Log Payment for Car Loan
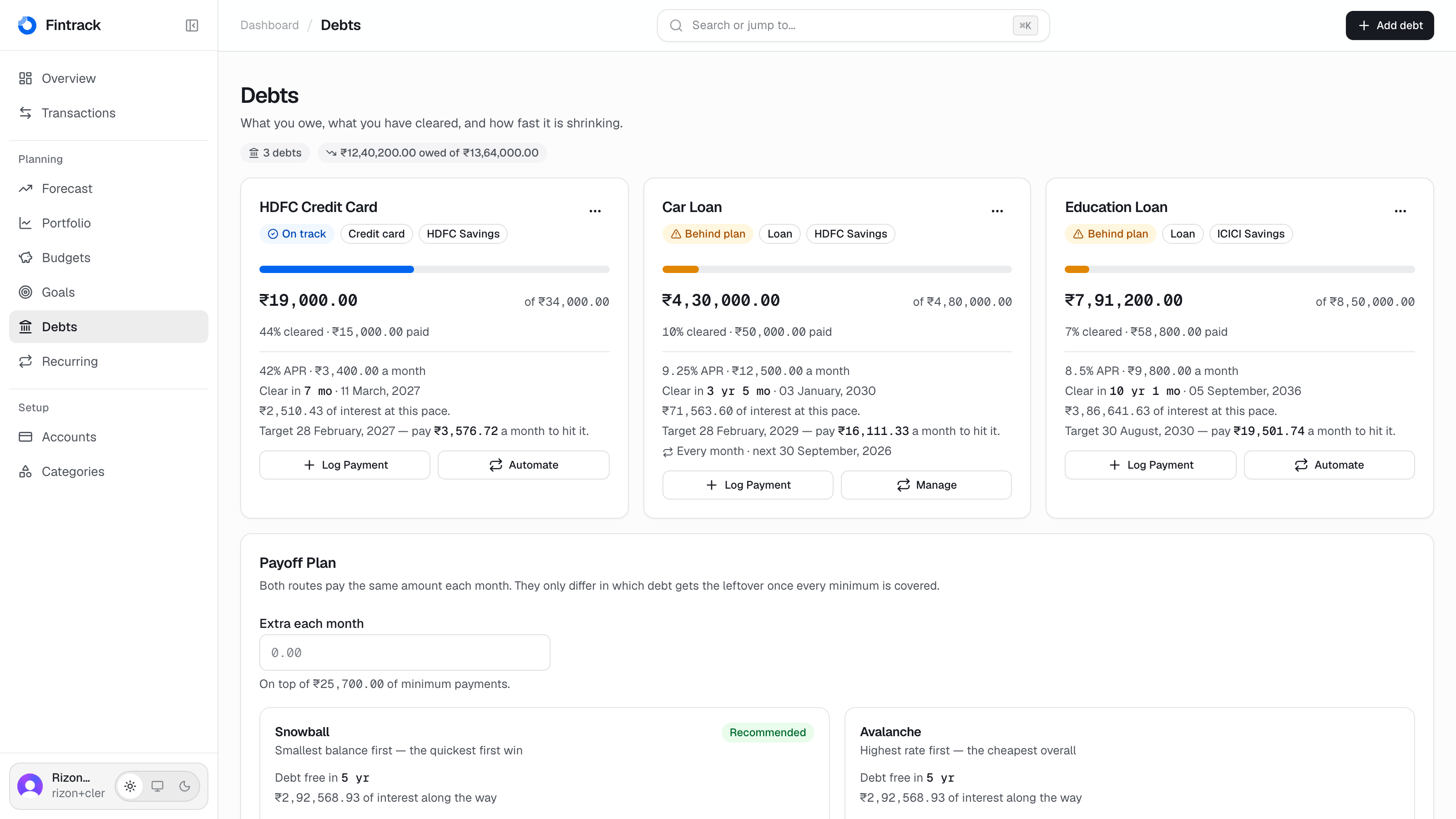Image resolution: width=1456 pixels, height=819 pixels. [x=747, y=485]
